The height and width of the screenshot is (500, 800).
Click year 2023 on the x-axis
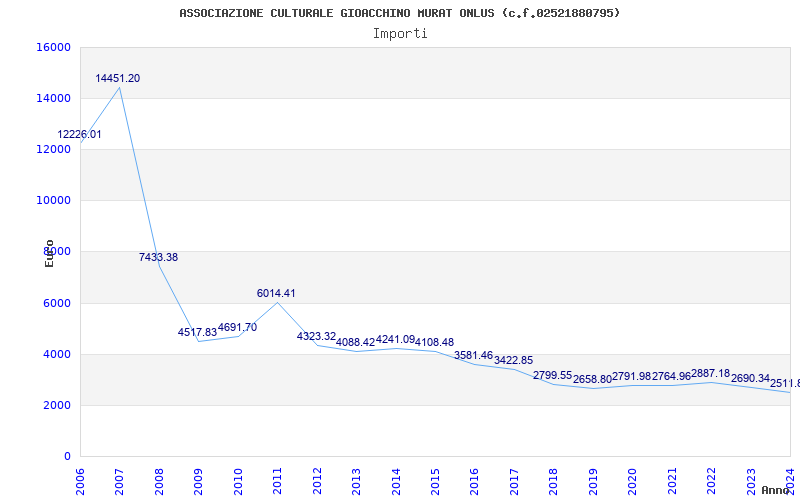[x=751, y=481]
